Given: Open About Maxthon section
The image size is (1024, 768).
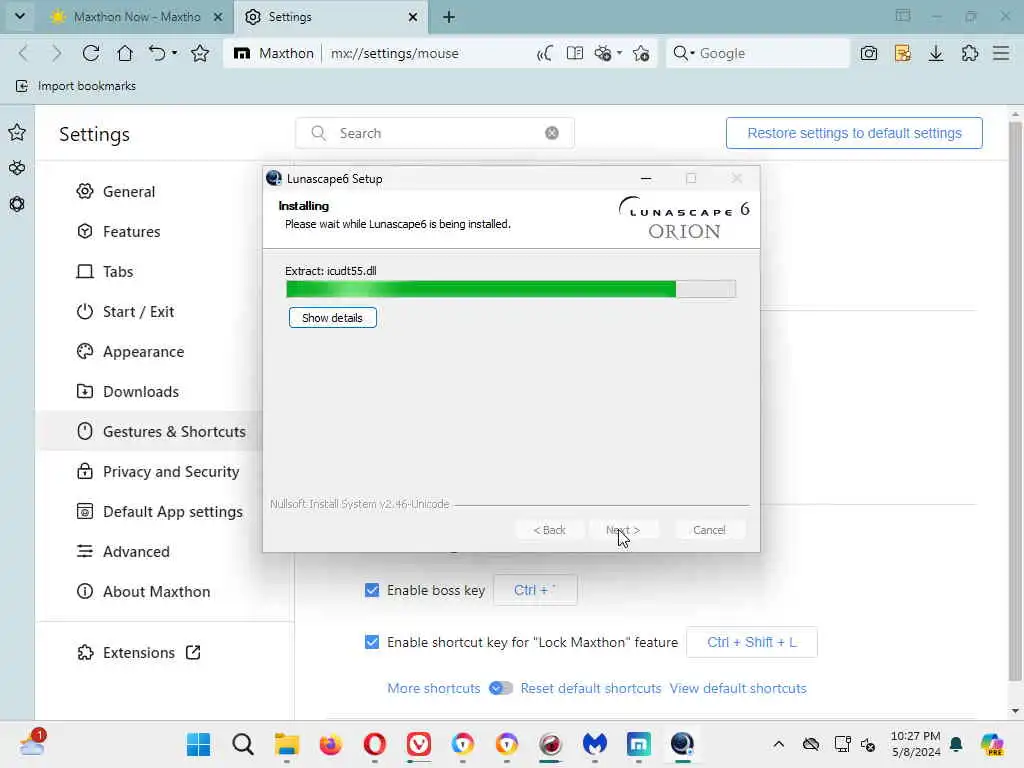Looking at the screenshot, I should tap(144, 592).
